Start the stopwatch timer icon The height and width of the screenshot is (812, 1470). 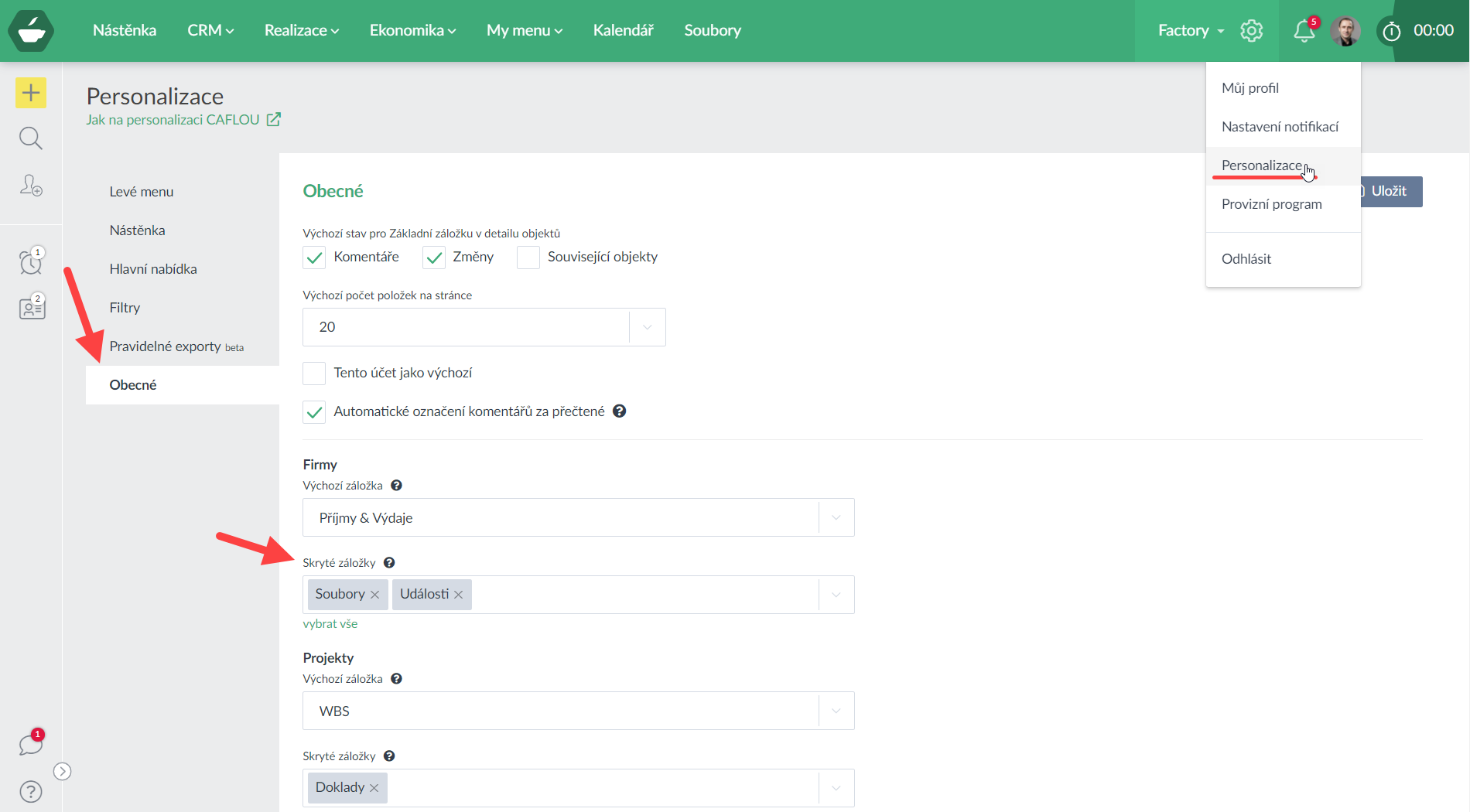pos(1391,31)
